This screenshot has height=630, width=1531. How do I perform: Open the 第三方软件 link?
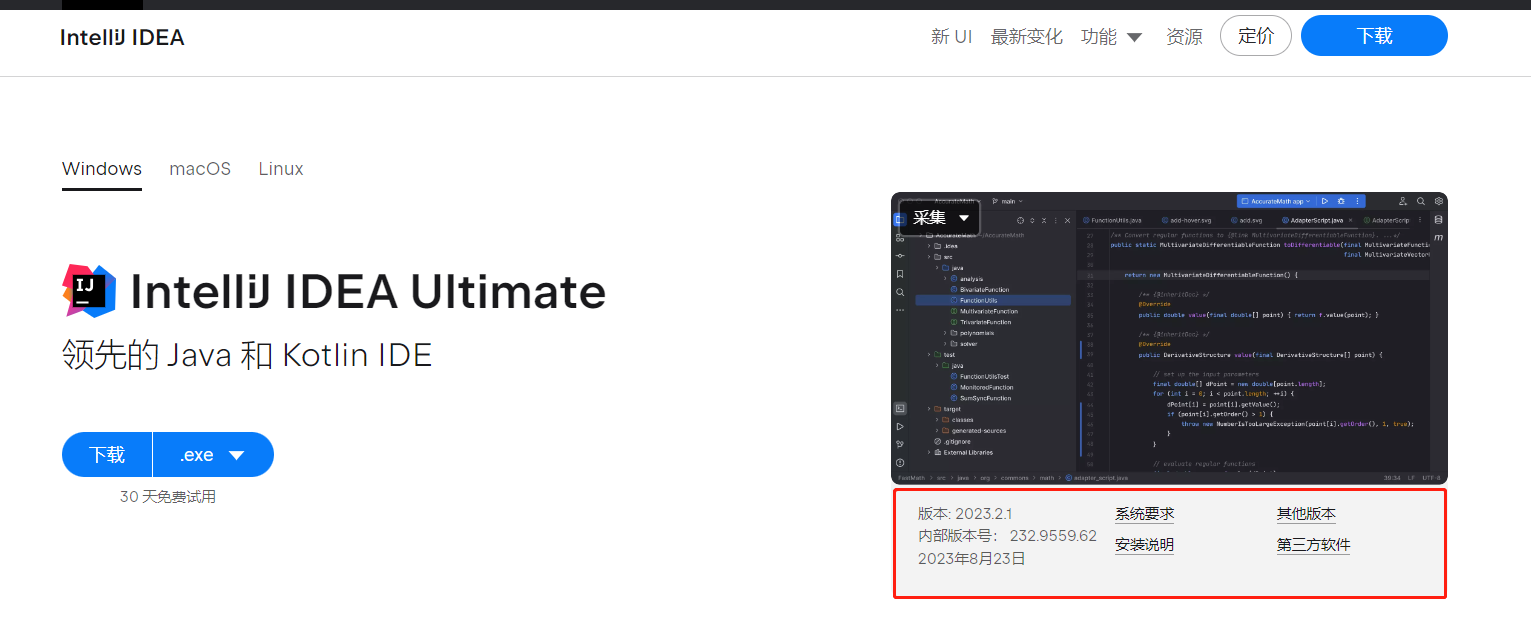pos(1313,545)
